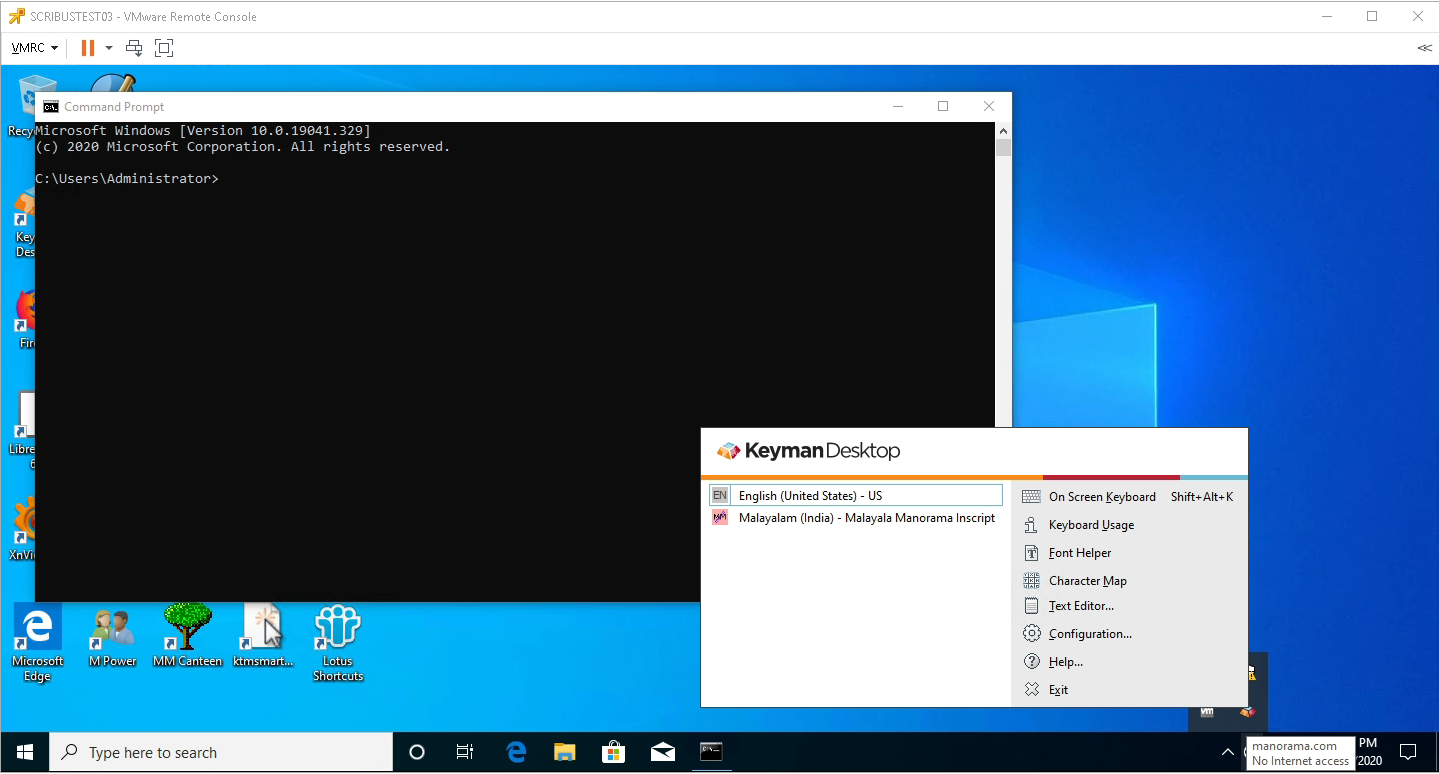1439x774 pixels.
Task: Click the VMware Tools tray icon
Action: point(1207,712)
